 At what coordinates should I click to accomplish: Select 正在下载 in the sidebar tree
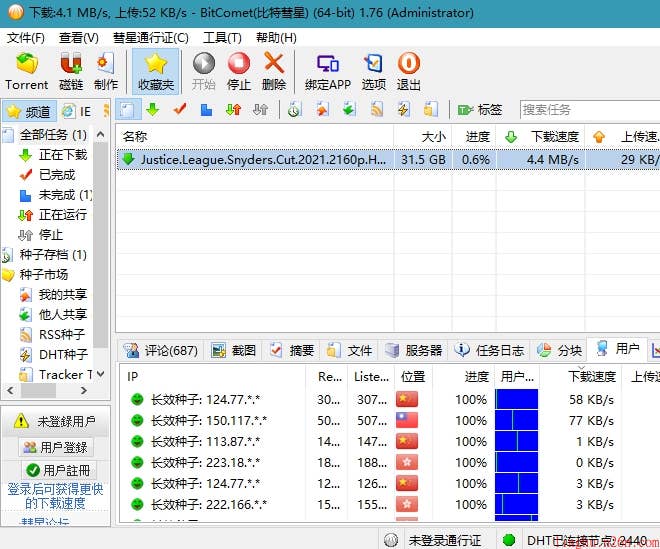[62, 155]
